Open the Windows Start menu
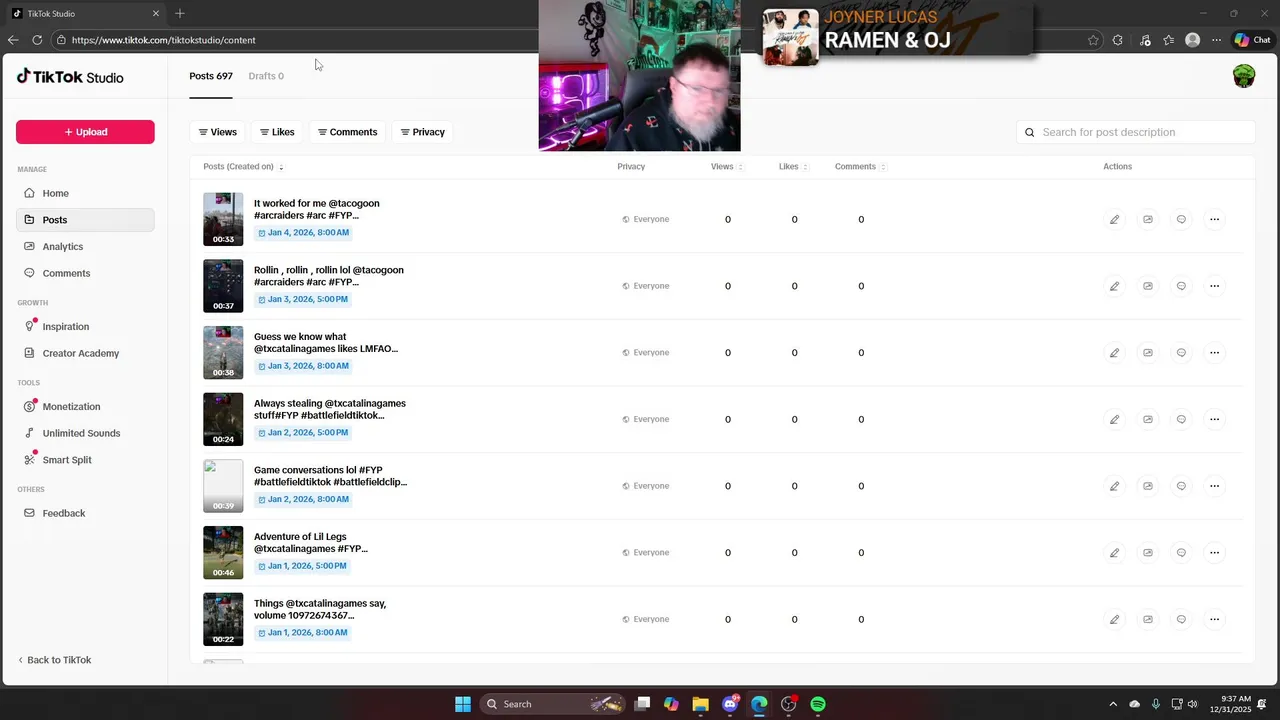The height and width of the screenshot is (720, 1280). point(463,704)
